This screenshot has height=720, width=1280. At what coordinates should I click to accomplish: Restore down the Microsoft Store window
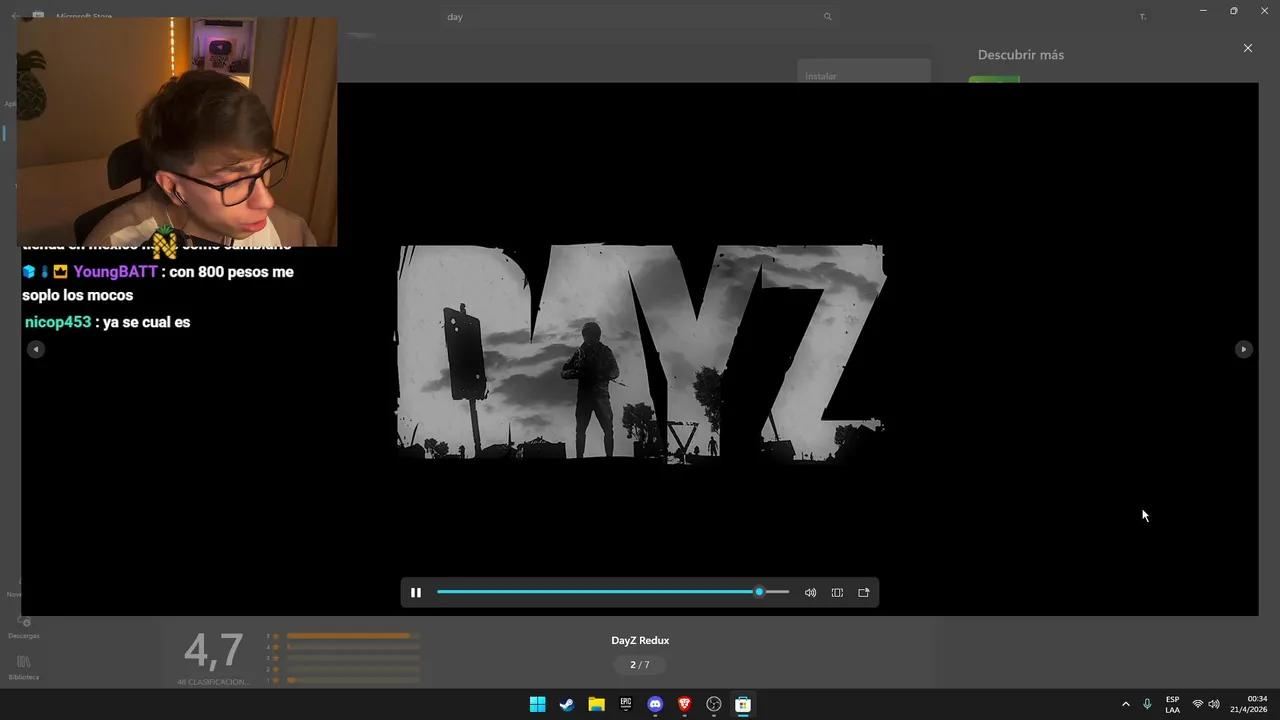click(x=1233, y=11)
